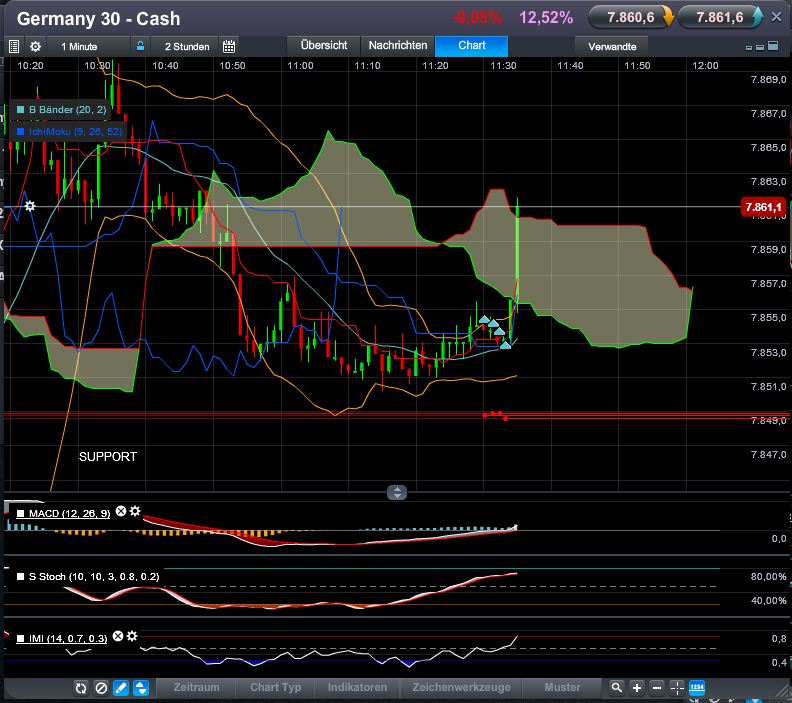
Task: Open the calendar date picker icon
Action: (x=229, y=46)
